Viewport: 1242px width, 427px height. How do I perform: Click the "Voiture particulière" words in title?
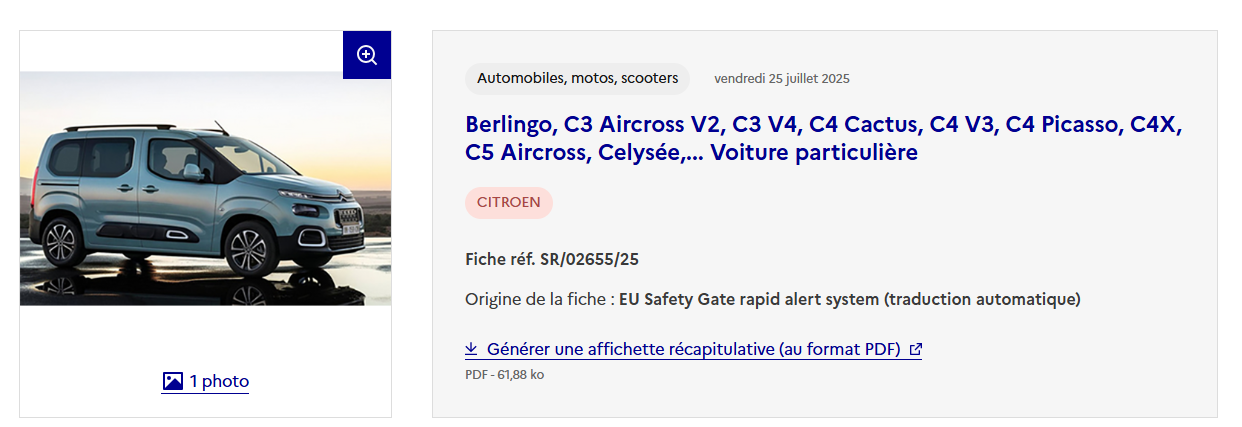(814, 153)
